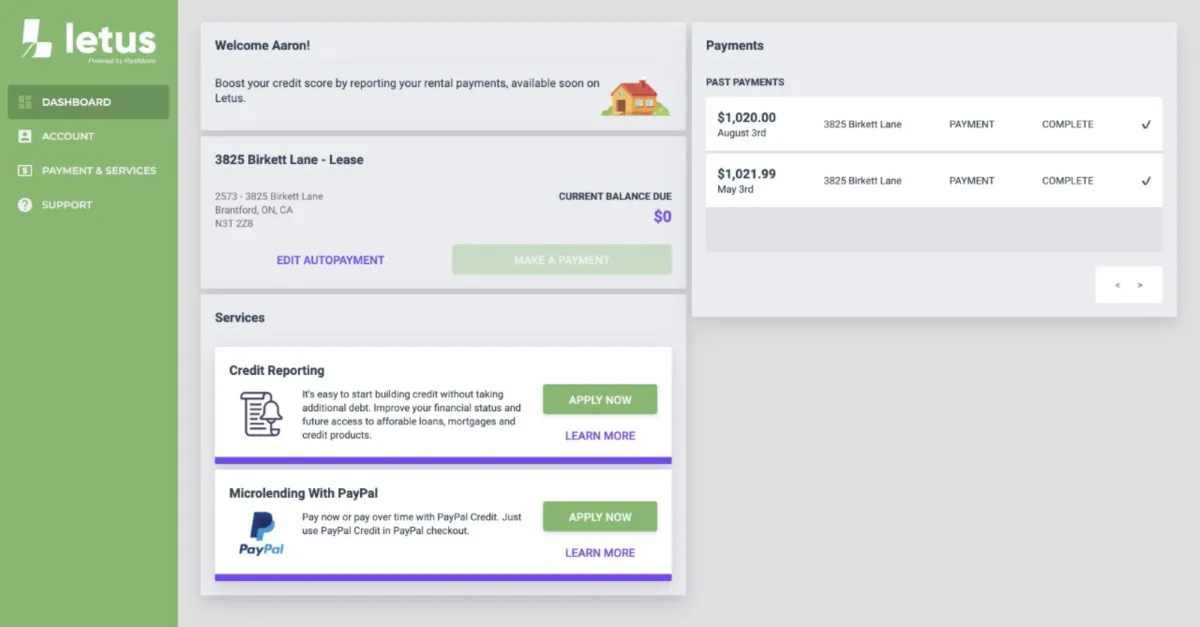Click the Dashboard grid icon
The height and width of the screenshot is (627, 1200).
point(25,102)
